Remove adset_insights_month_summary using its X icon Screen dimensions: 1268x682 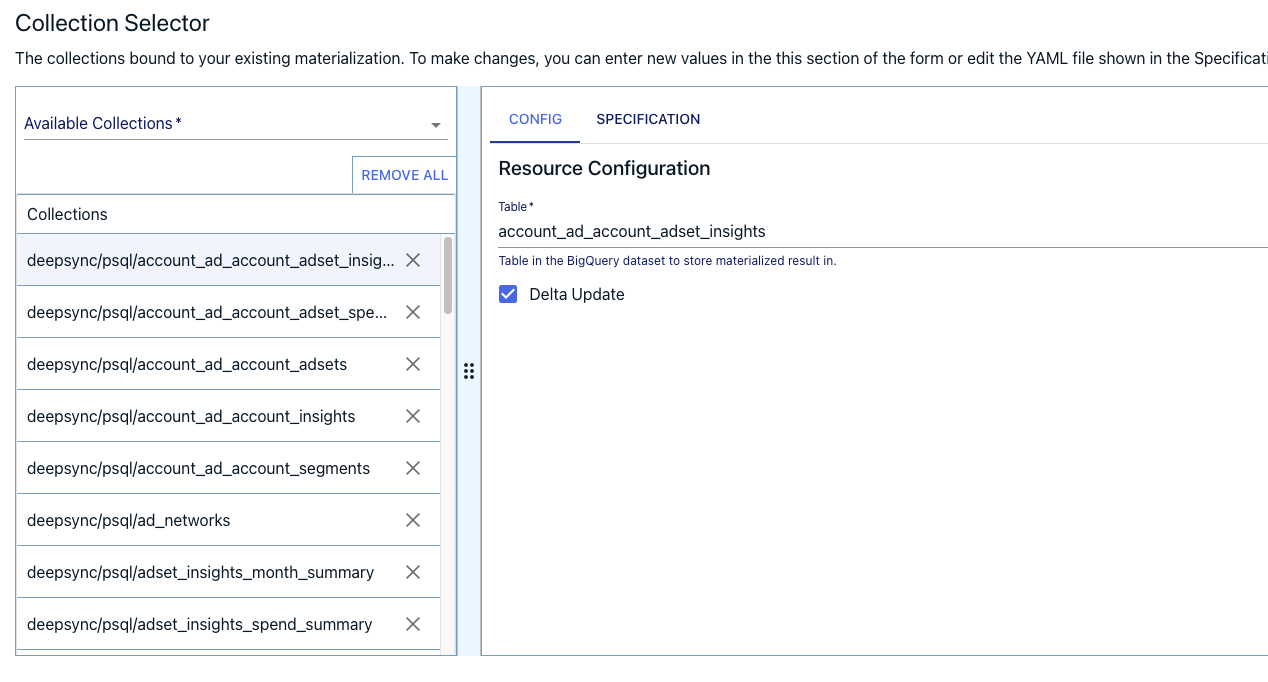413,572
